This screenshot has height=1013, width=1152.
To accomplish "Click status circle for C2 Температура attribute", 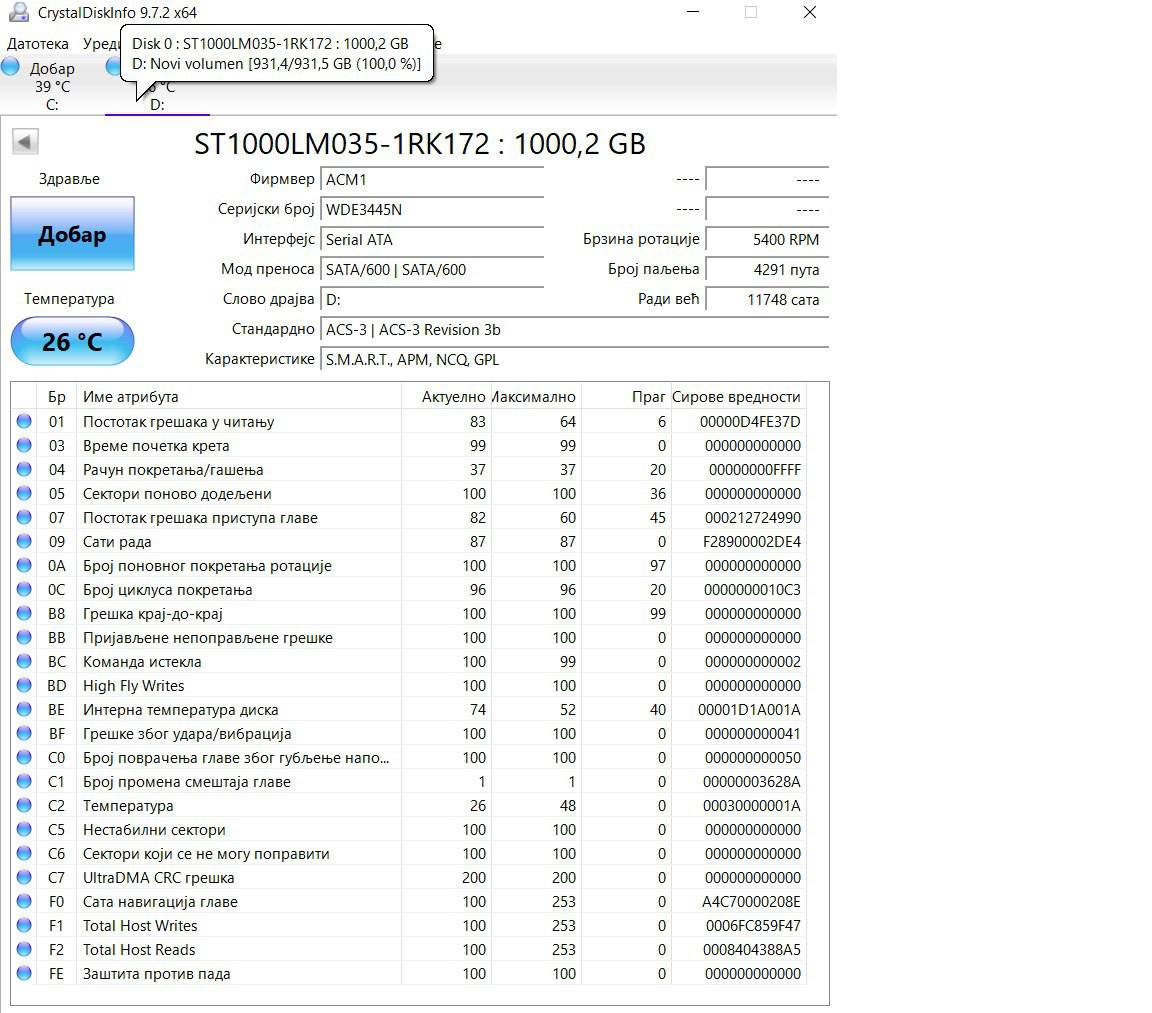I will (x=22, y=805).
